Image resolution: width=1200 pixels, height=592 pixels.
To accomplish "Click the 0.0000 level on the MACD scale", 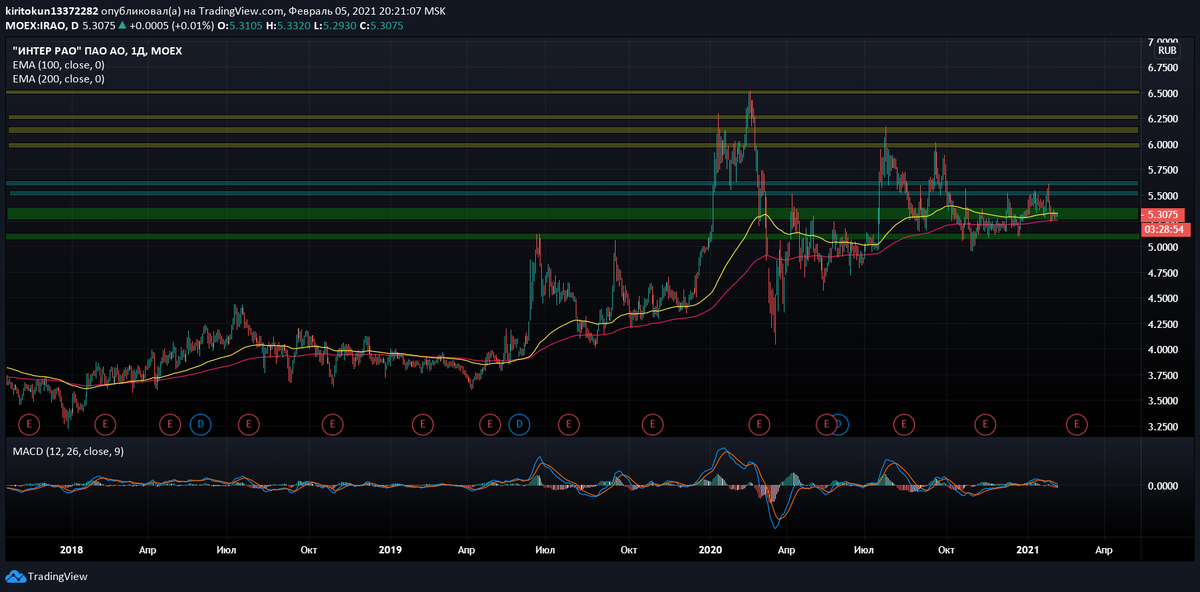I will pos(1163,486).
